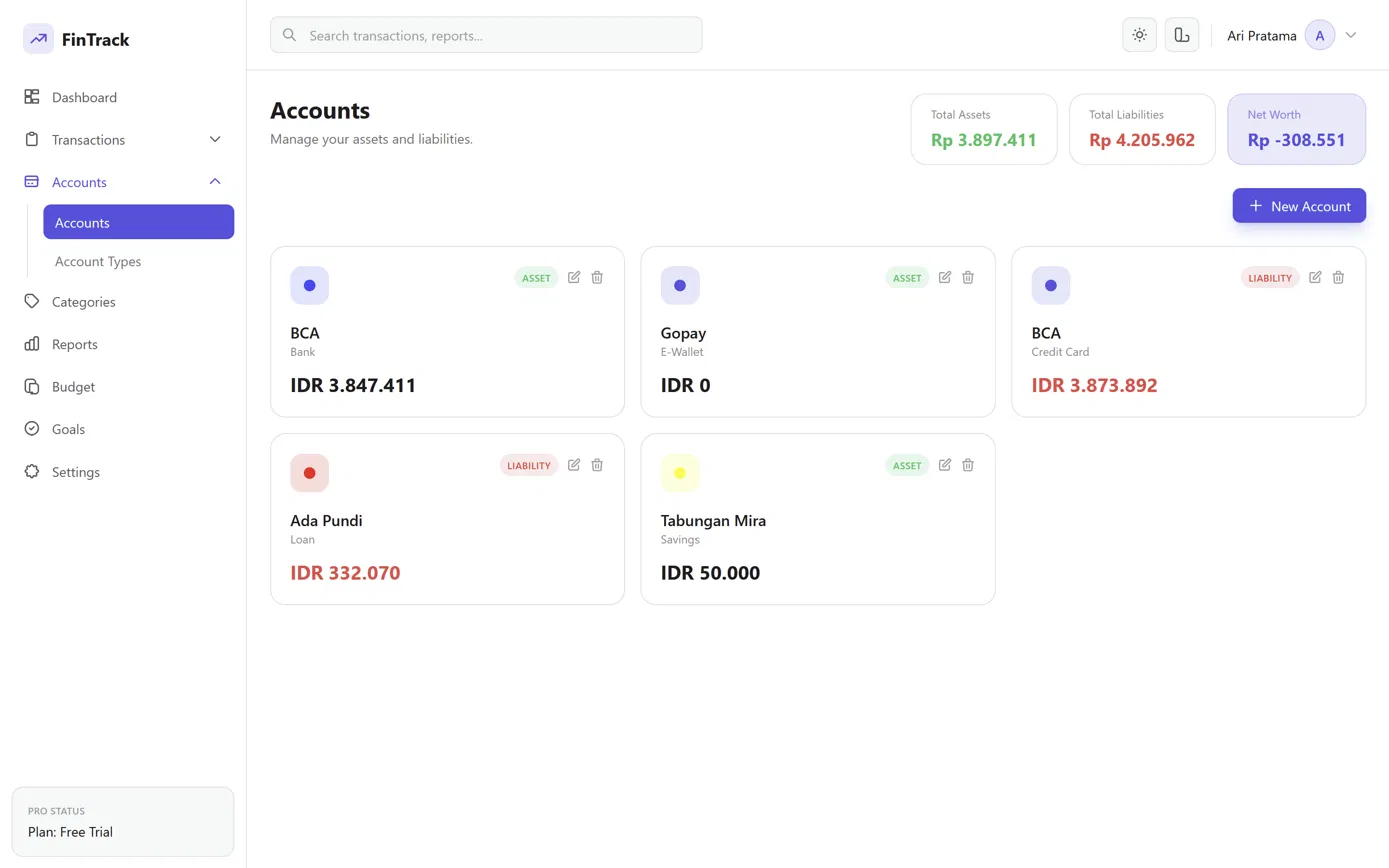Click the Gopay IDR 0 balance
1389x868 pixels.
tap(686, 385)
